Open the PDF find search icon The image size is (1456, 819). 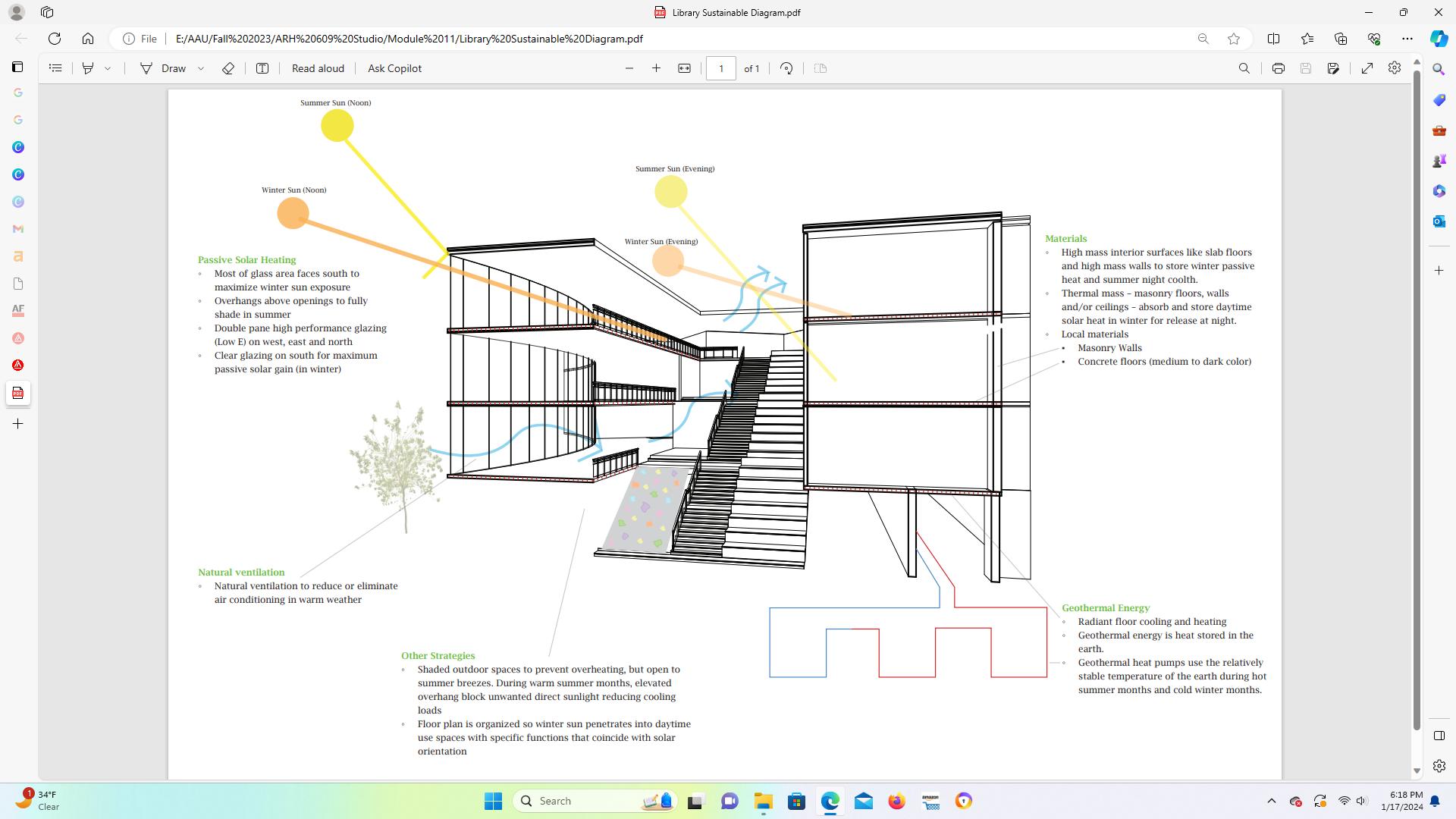tap(1244, 68)
